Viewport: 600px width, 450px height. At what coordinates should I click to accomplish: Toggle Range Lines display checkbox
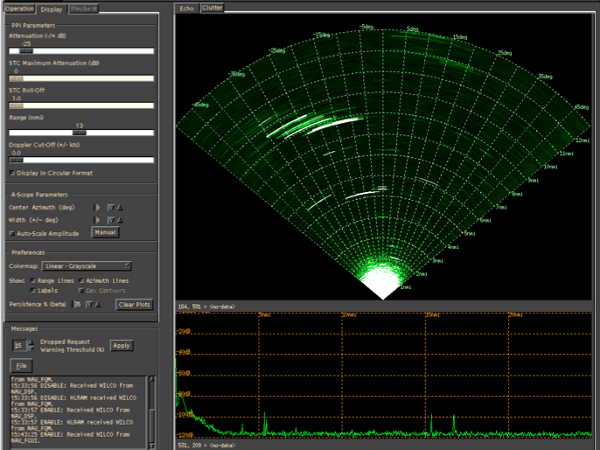coord(34,282)
